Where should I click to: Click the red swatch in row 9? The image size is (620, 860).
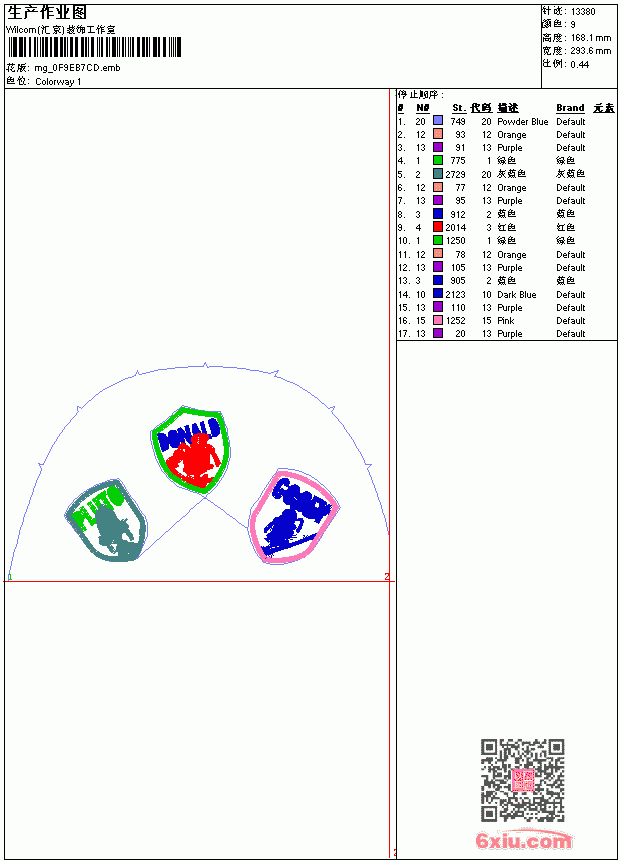coord(438,227)
